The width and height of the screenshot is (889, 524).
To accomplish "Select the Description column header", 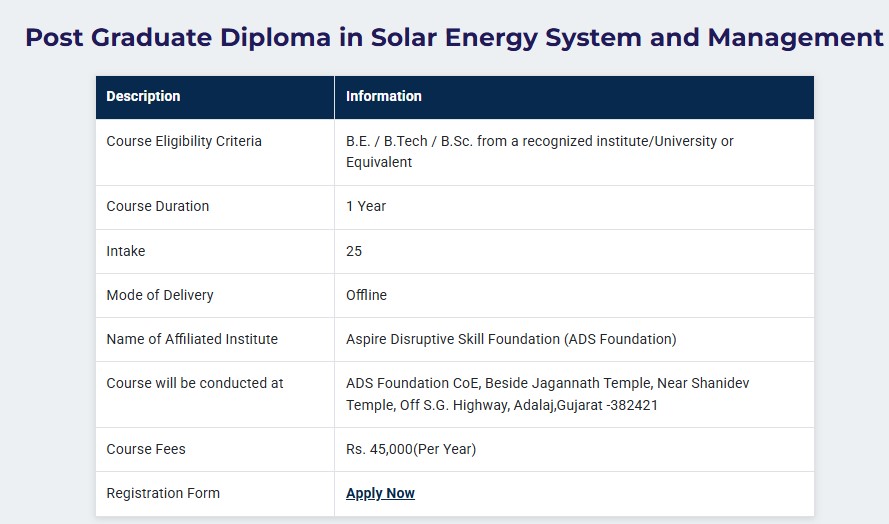I will [x=143, y=96].
